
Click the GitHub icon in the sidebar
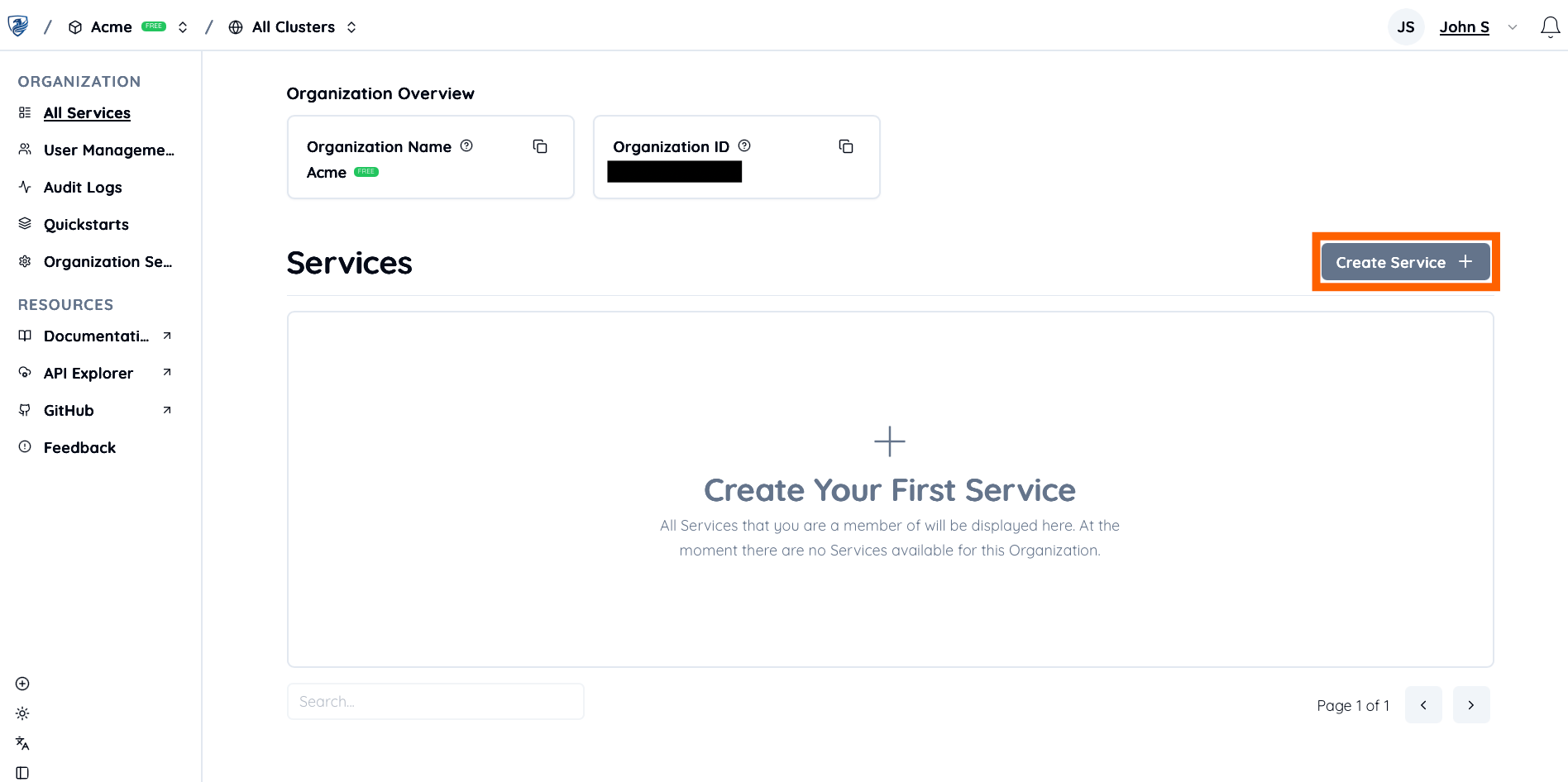click(x=25, y=410)
